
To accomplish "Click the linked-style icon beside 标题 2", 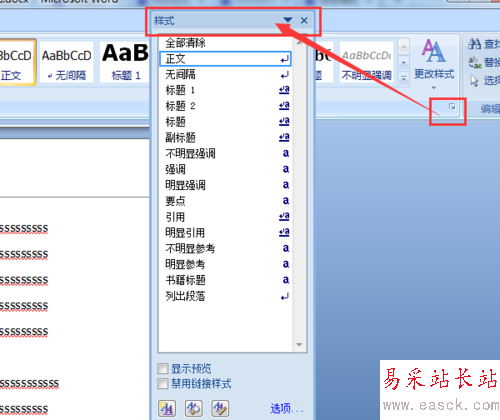I will click(x=284, y=106).
